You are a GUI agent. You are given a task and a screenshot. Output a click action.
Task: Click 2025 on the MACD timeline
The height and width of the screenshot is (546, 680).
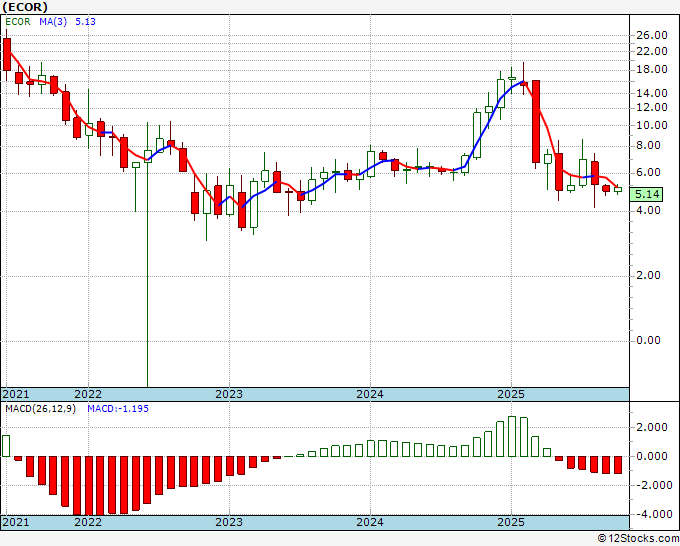click(x=511, y=522)
